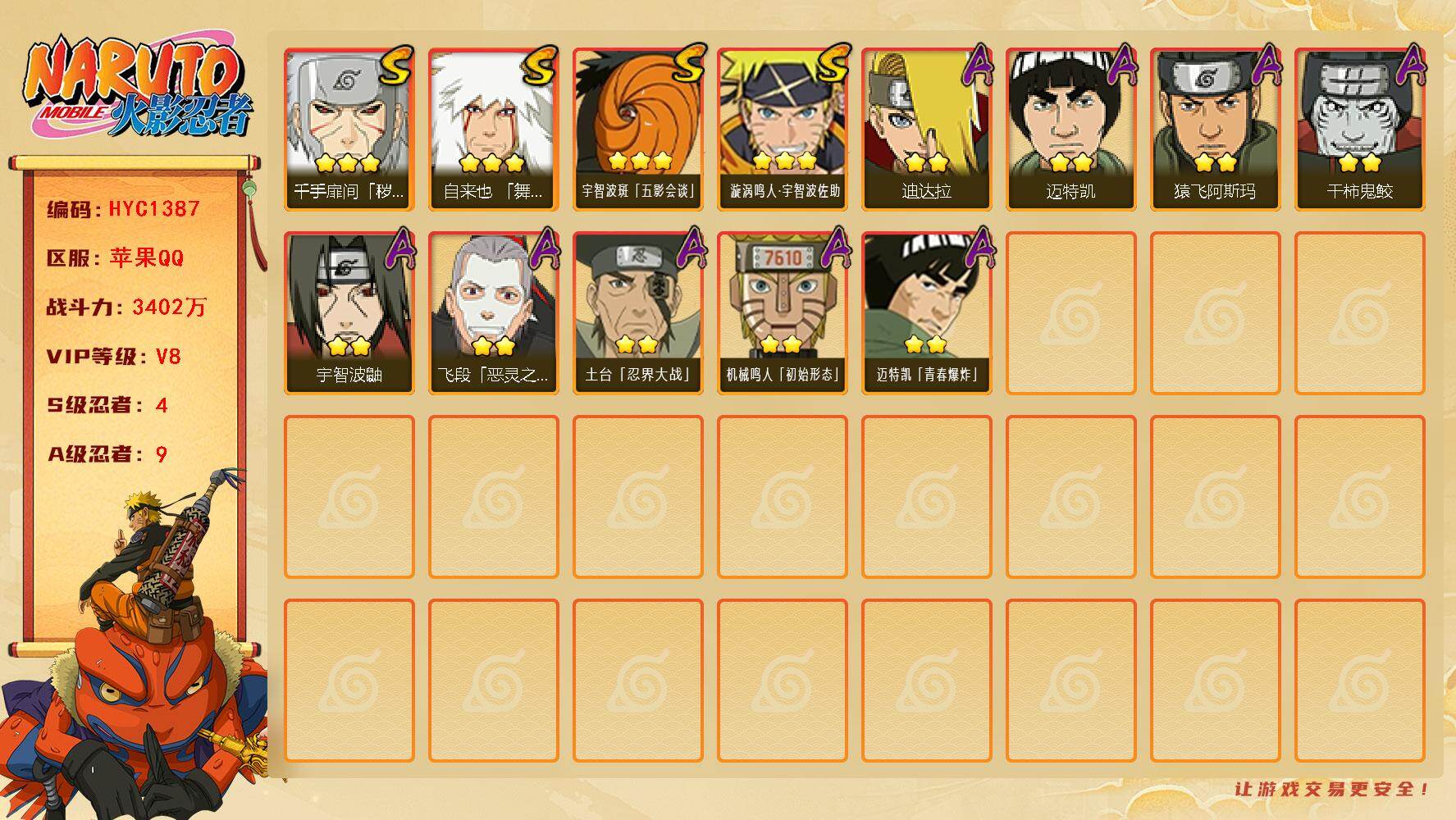Click the A rank badge on 迪达拉
Viewport: 1456px width, 820px height.
pyautogui.click(x=977, y=66)
